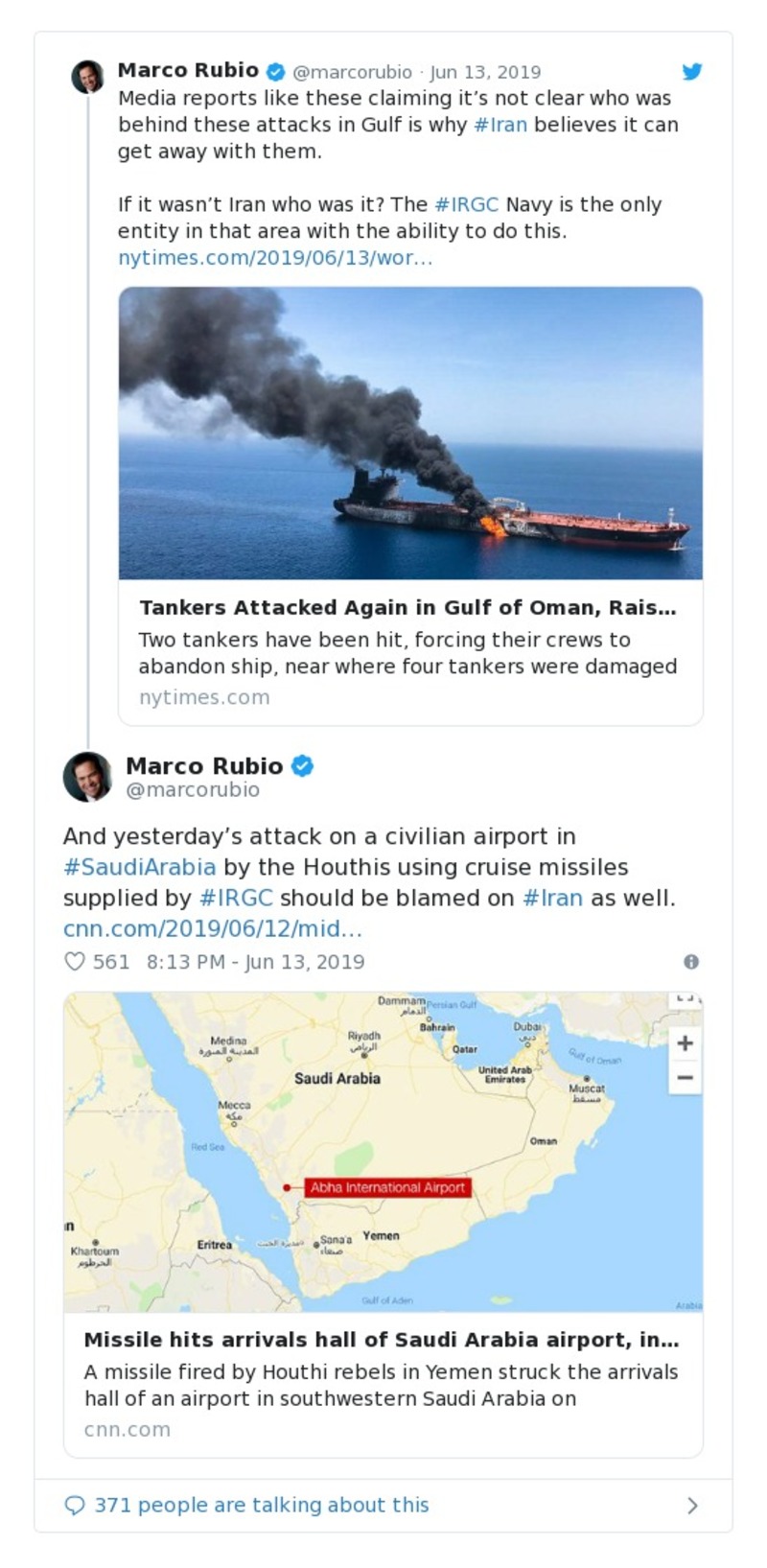Open the #IRGC hashtag link
Screen dimensions: 767x1568
[x=466, y=203]
